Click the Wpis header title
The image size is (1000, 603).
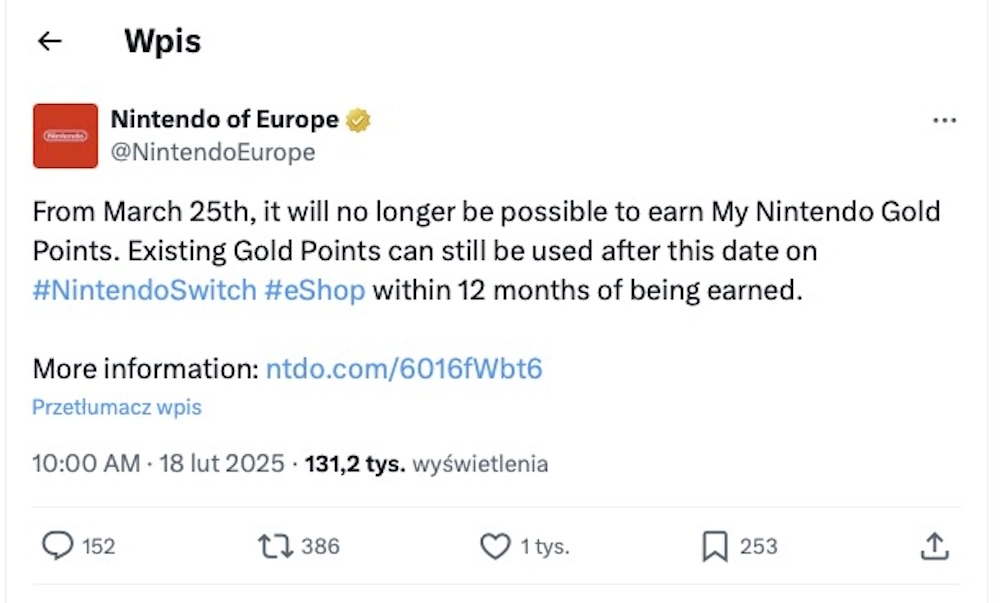[x=163, y=41]
